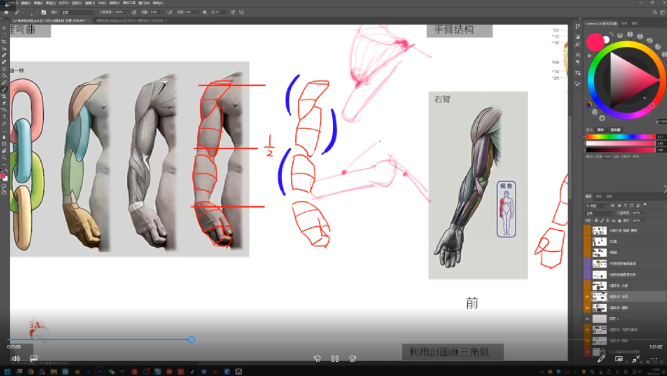Open the brush blending mode dropdown
The image size is (667, 376).
pyautogui.click(x=78, y=12)
